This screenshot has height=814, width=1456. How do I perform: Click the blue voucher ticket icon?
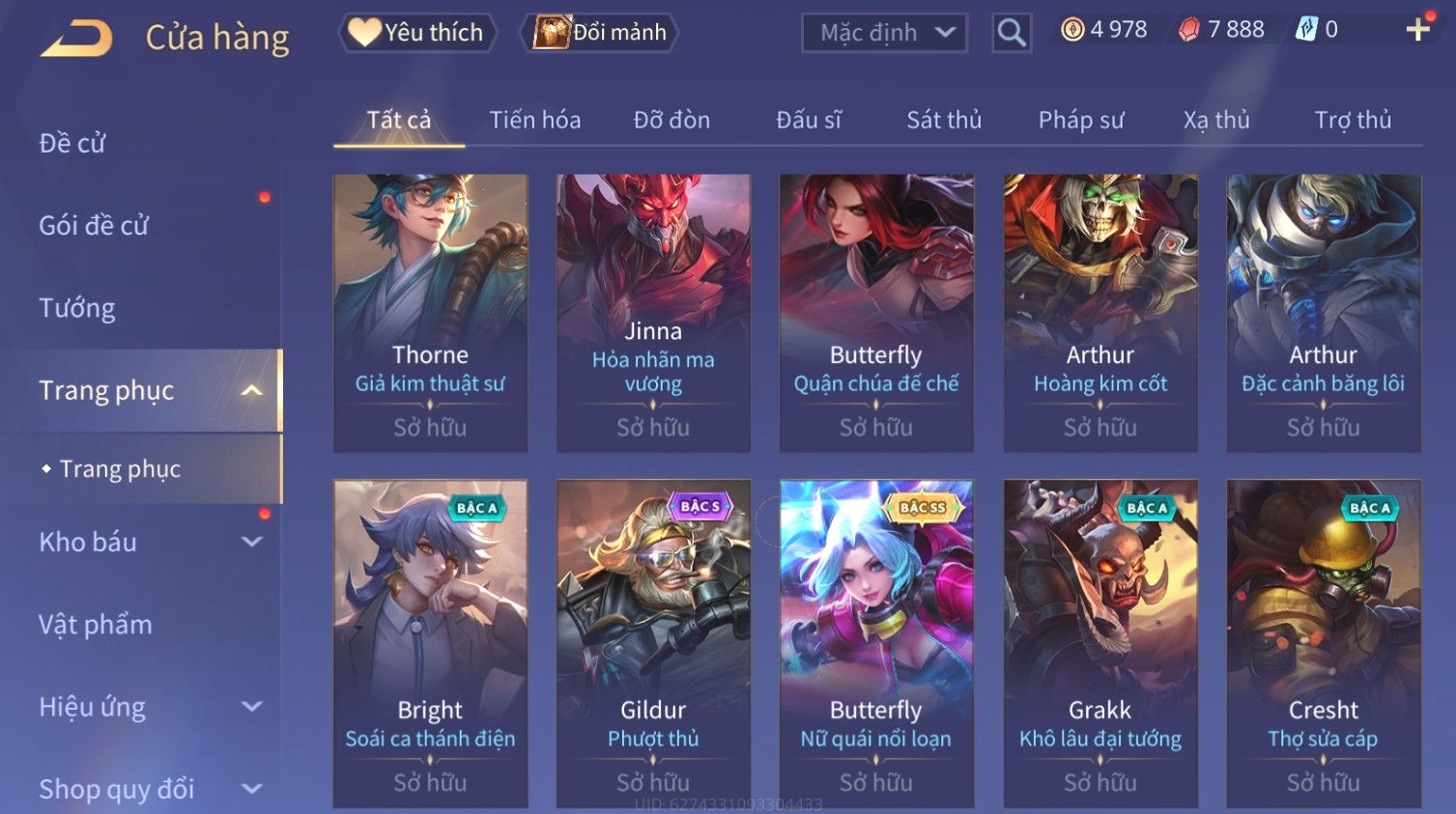pyautogui.click(x=1306, y=30)
